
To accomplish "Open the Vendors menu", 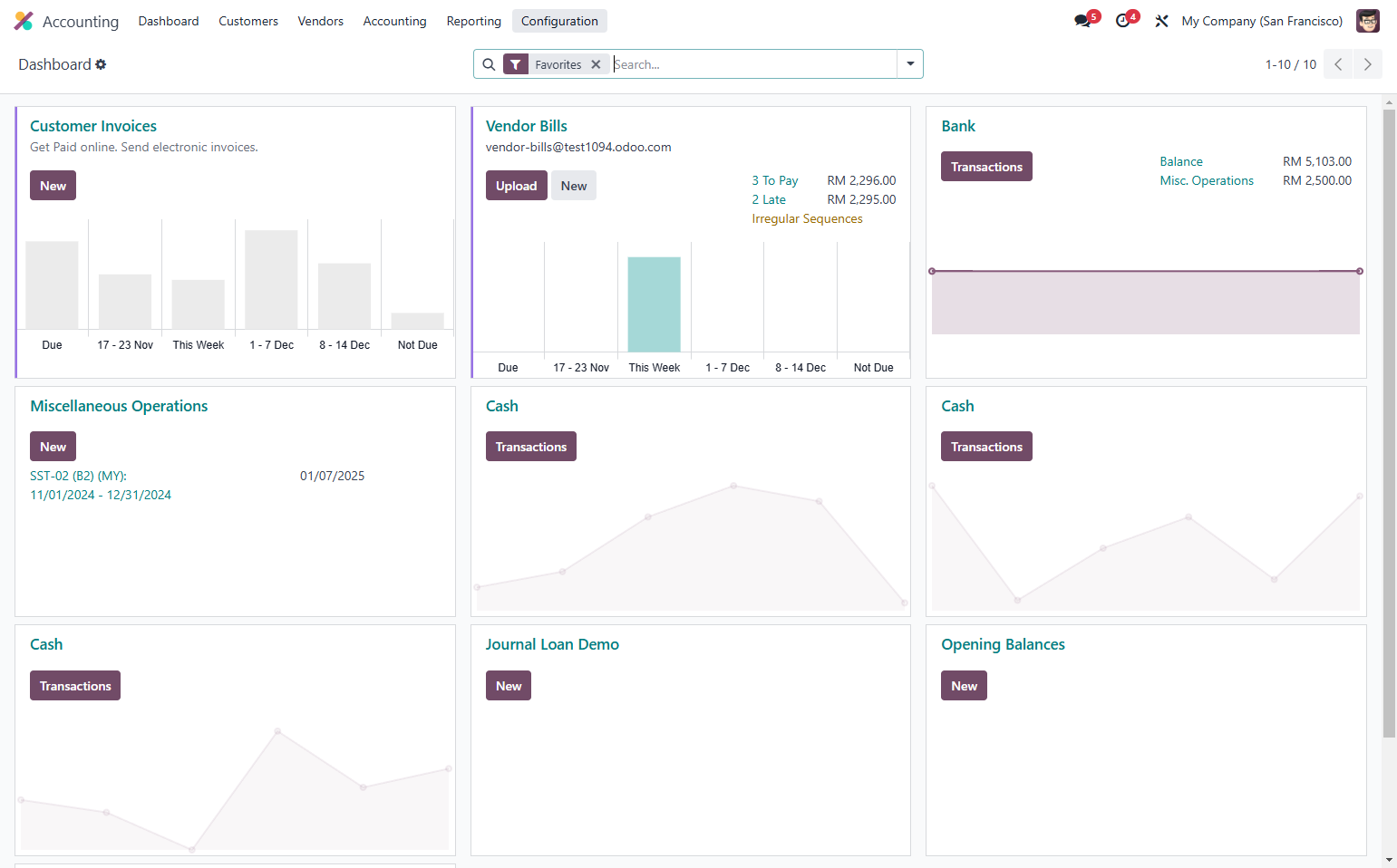I will point(321,21).
